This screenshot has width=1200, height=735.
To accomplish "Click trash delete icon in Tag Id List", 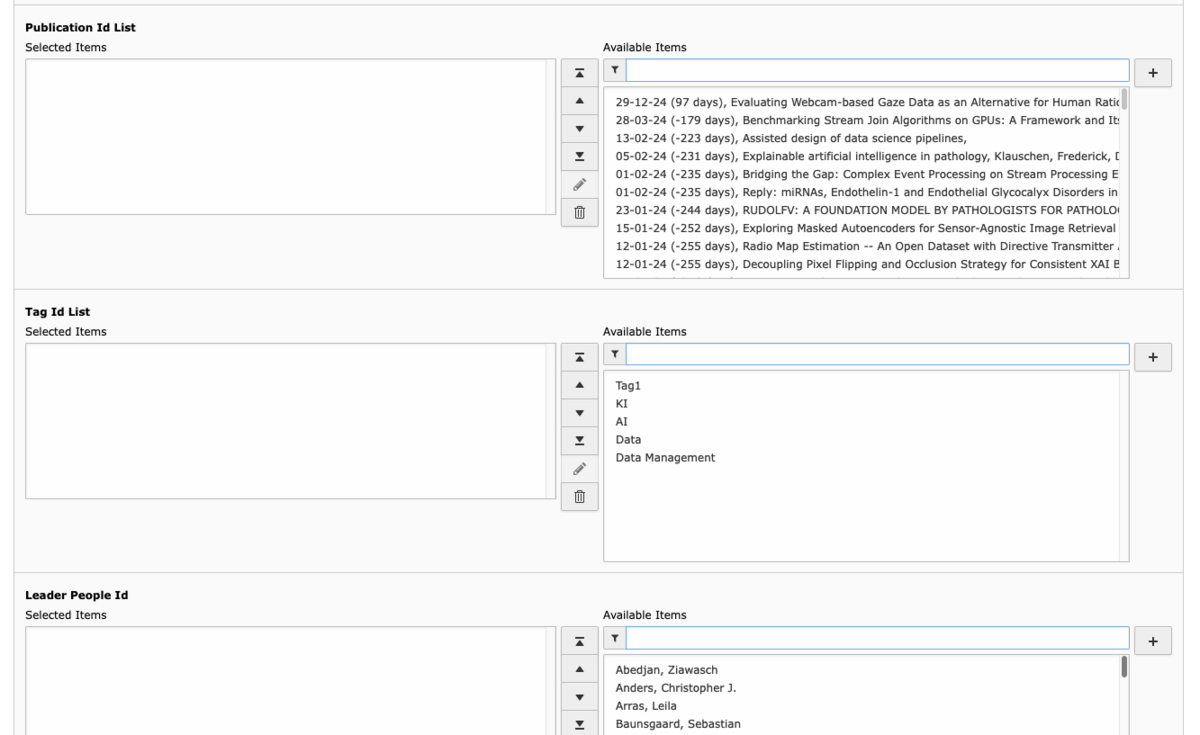I will (580, 496).
